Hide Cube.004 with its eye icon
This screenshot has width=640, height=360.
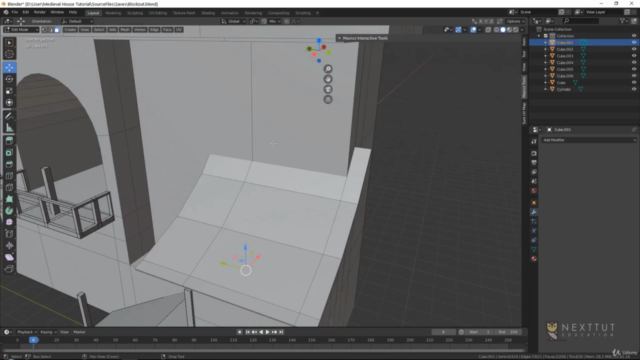point(634,62)
